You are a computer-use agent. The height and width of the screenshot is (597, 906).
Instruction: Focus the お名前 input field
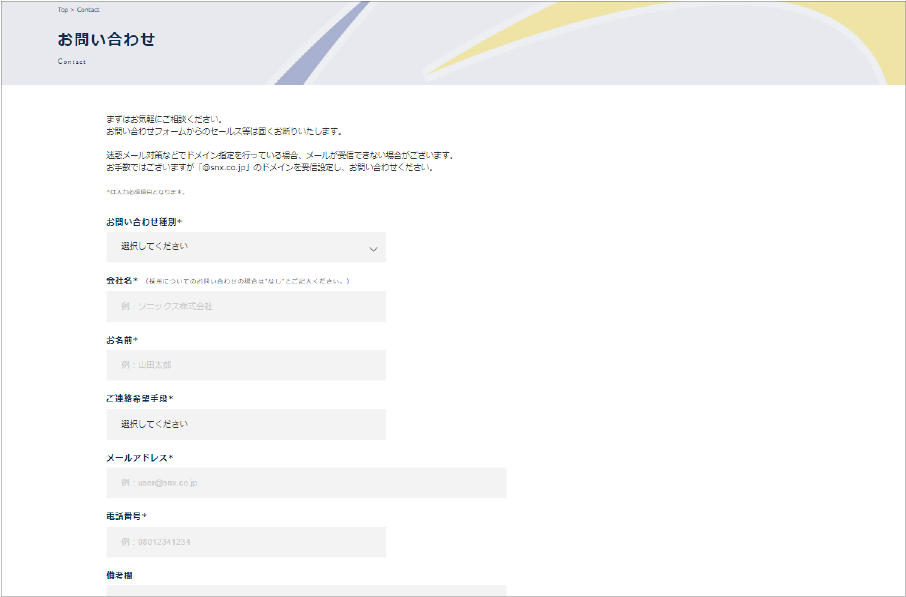coord(246,365)
